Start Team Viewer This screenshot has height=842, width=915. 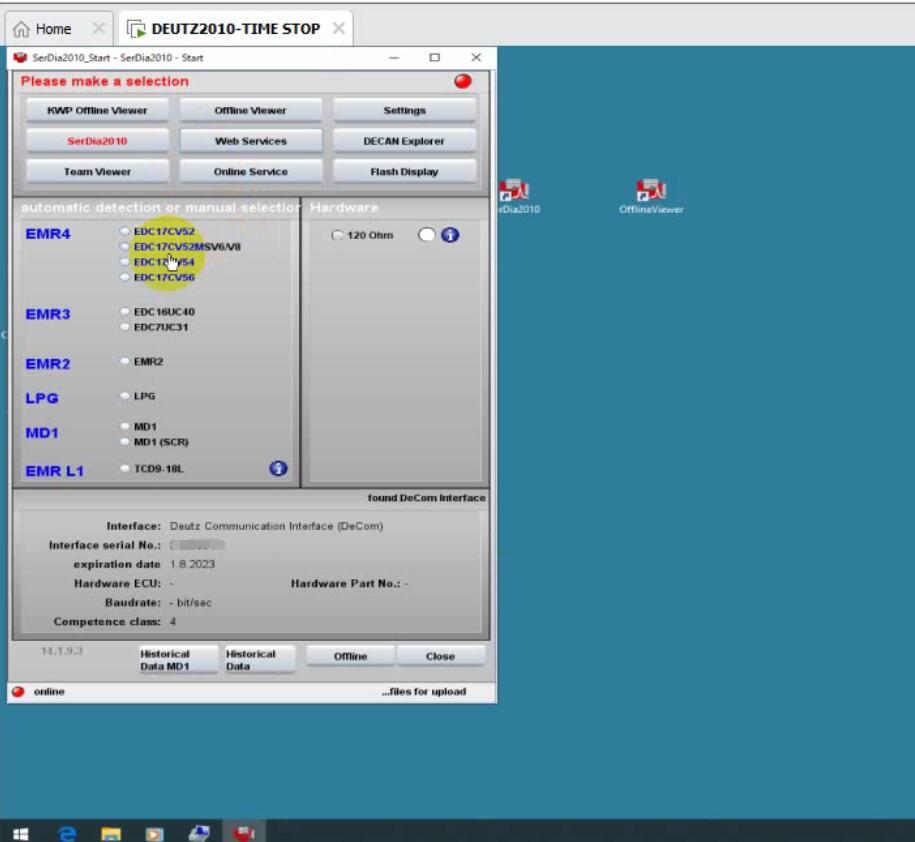(97, 172)
